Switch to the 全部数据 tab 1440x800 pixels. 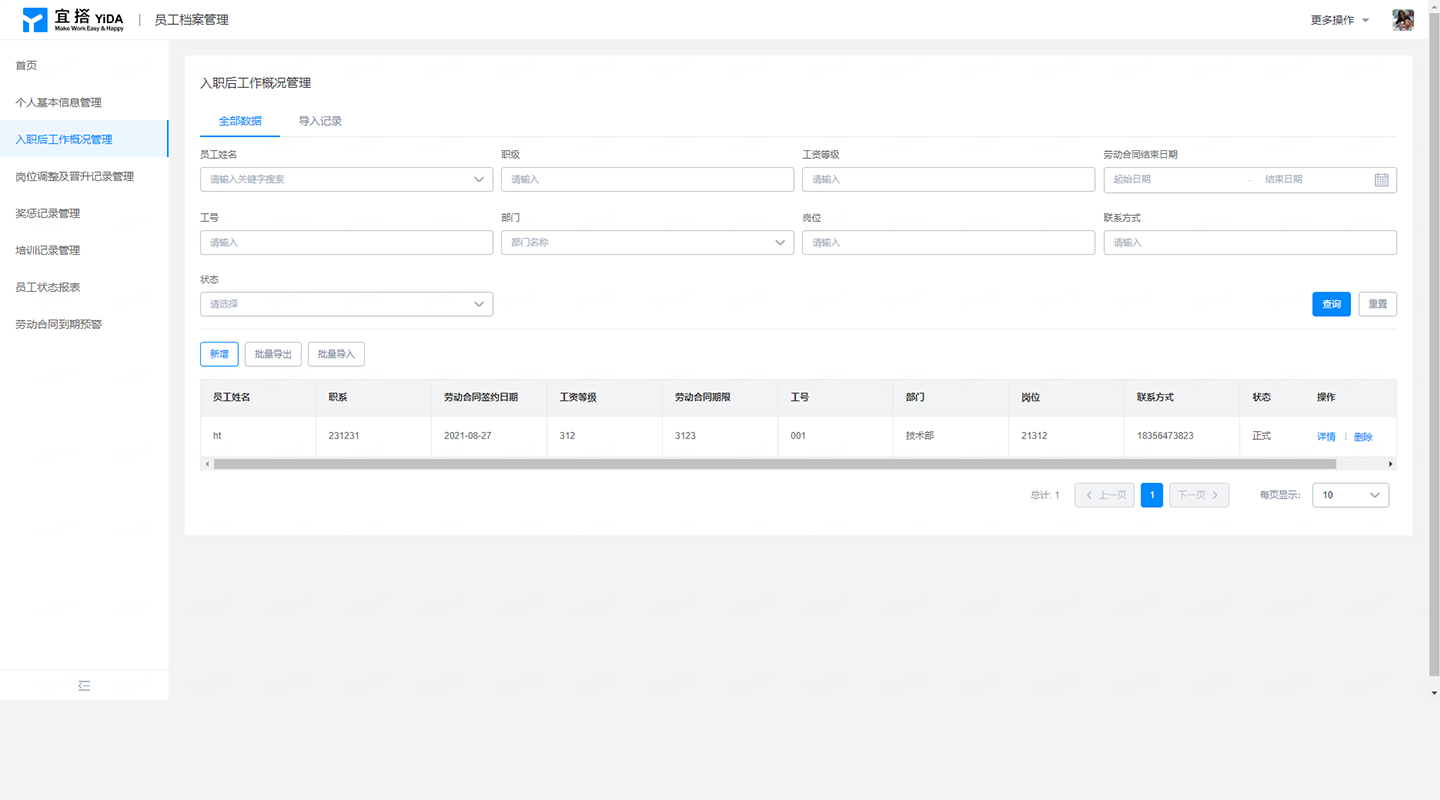coord(240,121)
